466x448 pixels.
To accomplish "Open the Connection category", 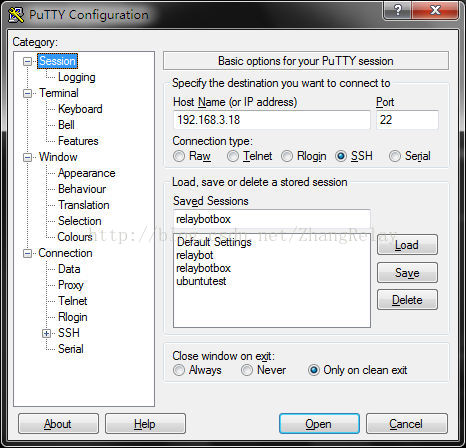I will tap(65, 253).
